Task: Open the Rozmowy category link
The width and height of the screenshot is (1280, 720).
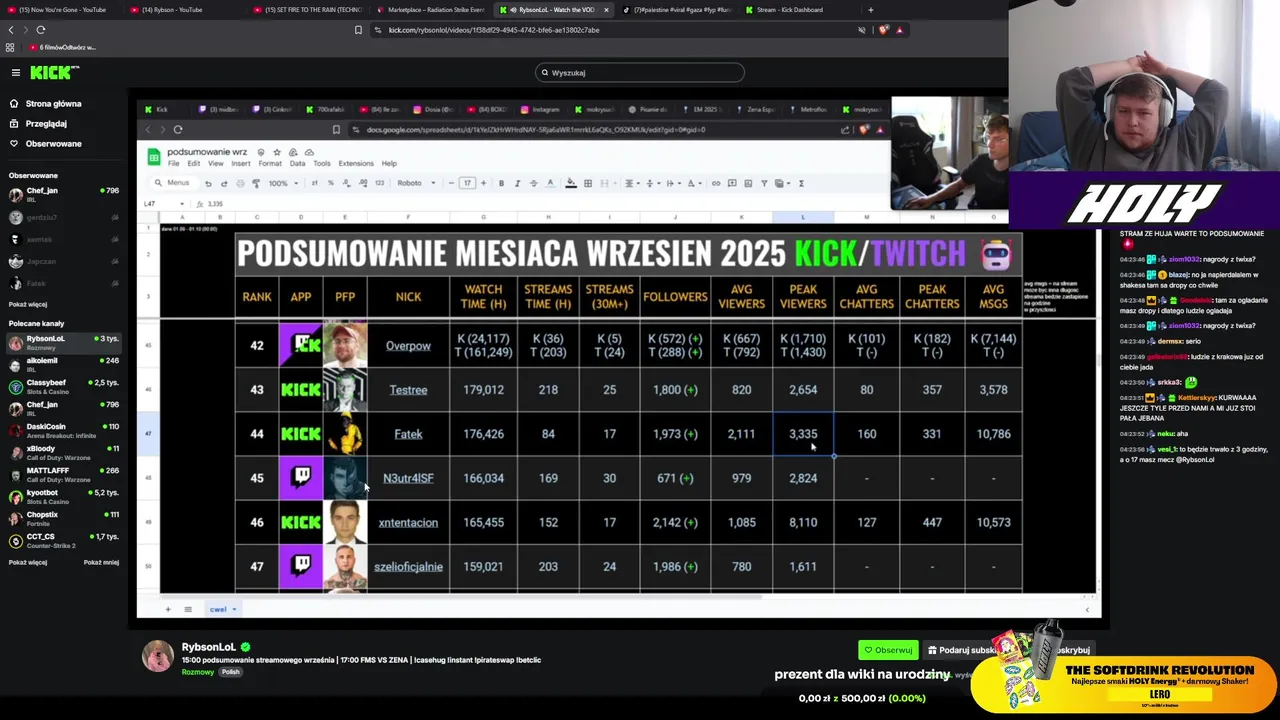Action: [x=197, y=672]
